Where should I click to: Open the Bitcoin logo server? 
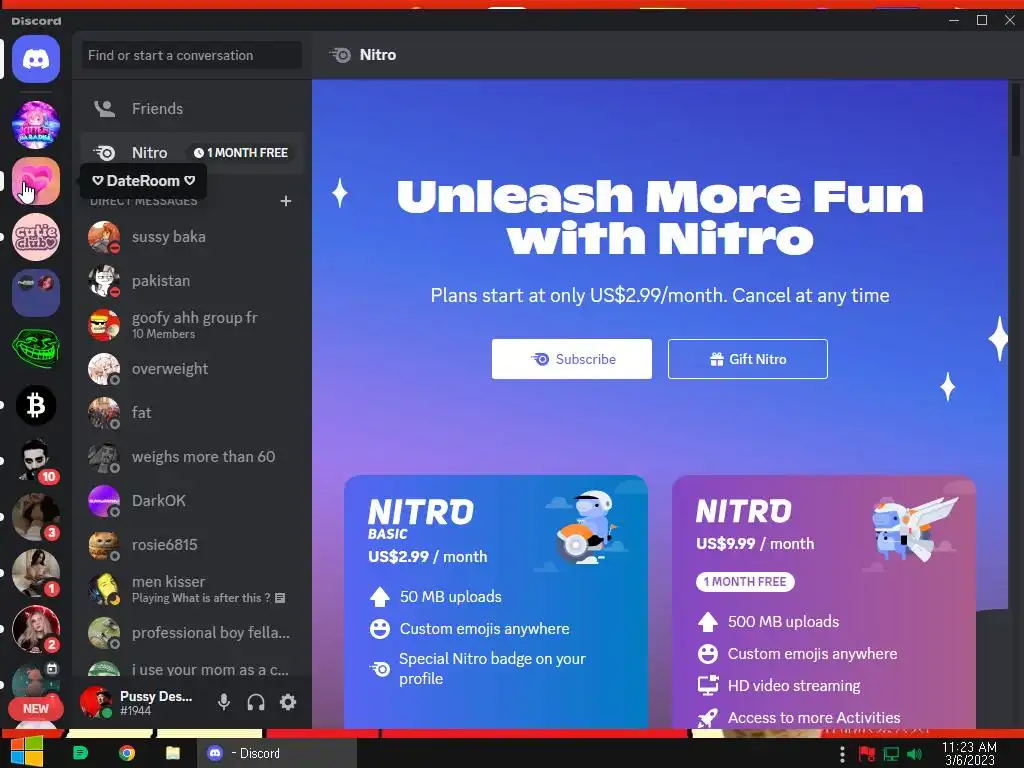[x=36, y=406]
